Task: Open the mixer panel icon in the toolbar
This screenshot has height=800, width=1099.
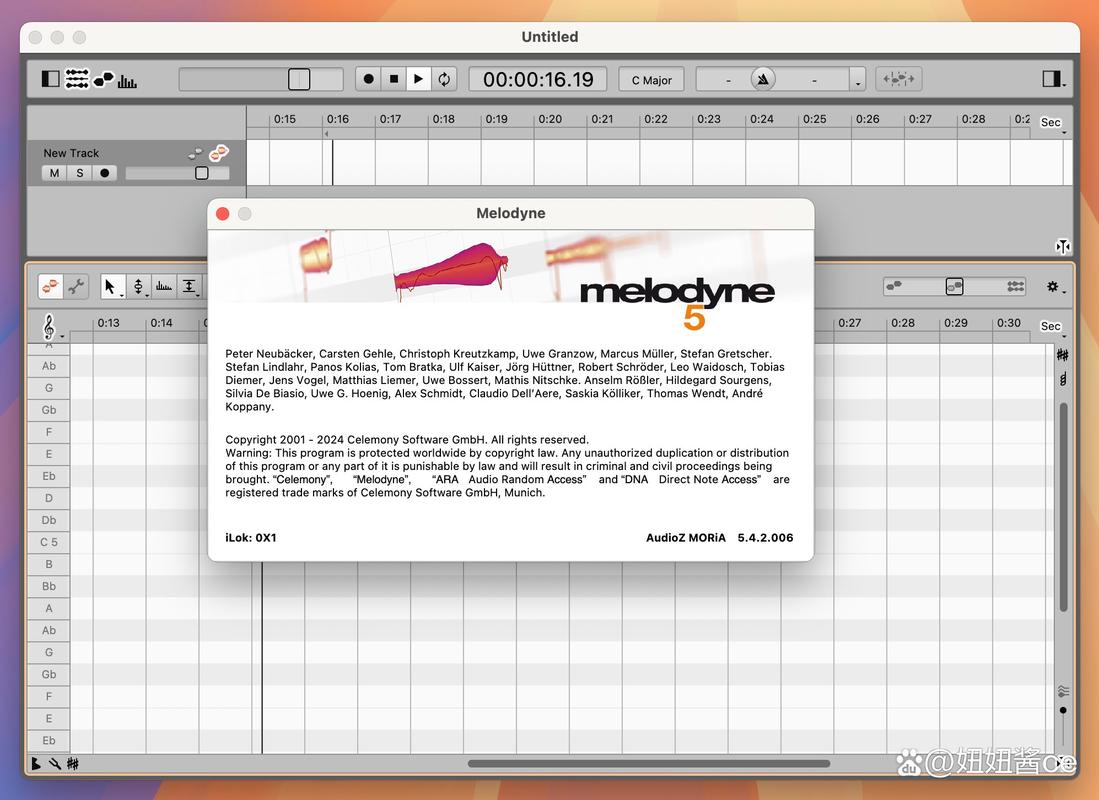Action: [75, 78]
